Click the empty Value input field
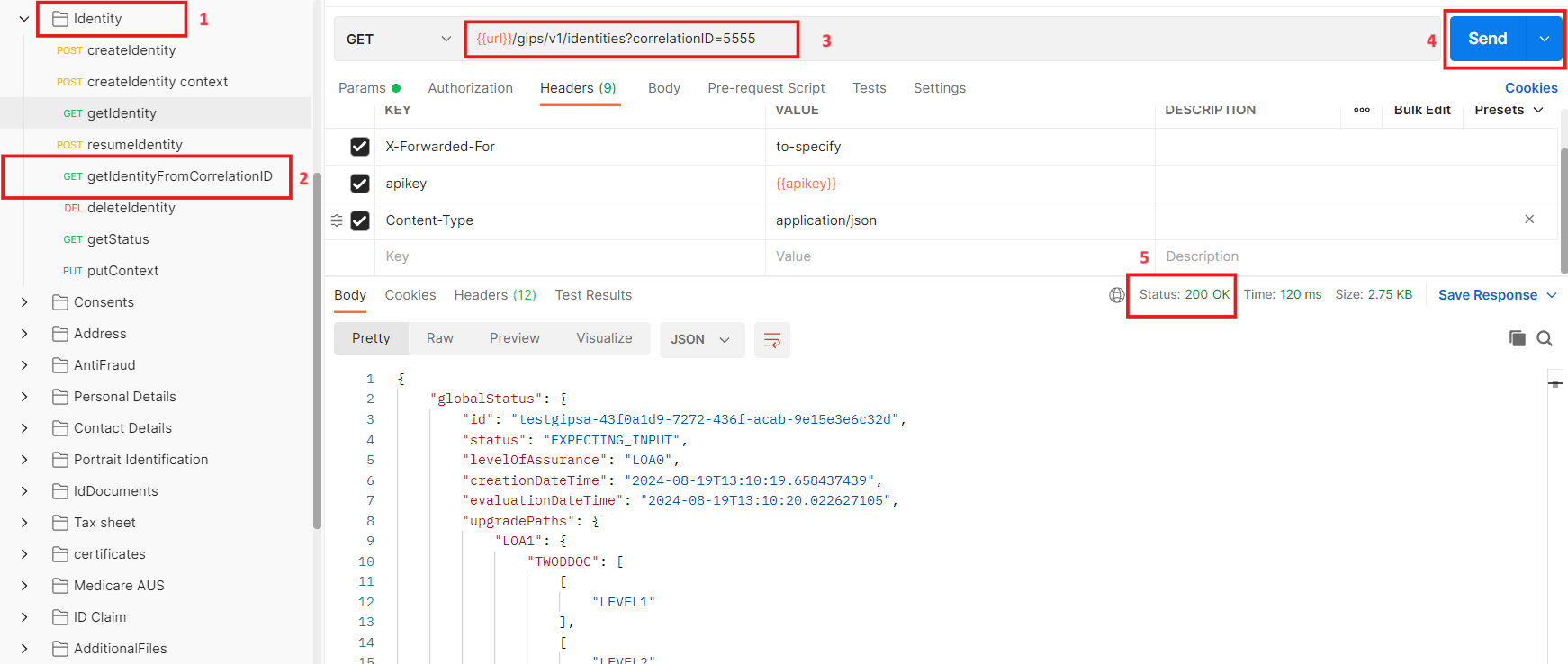 [960, 256]
